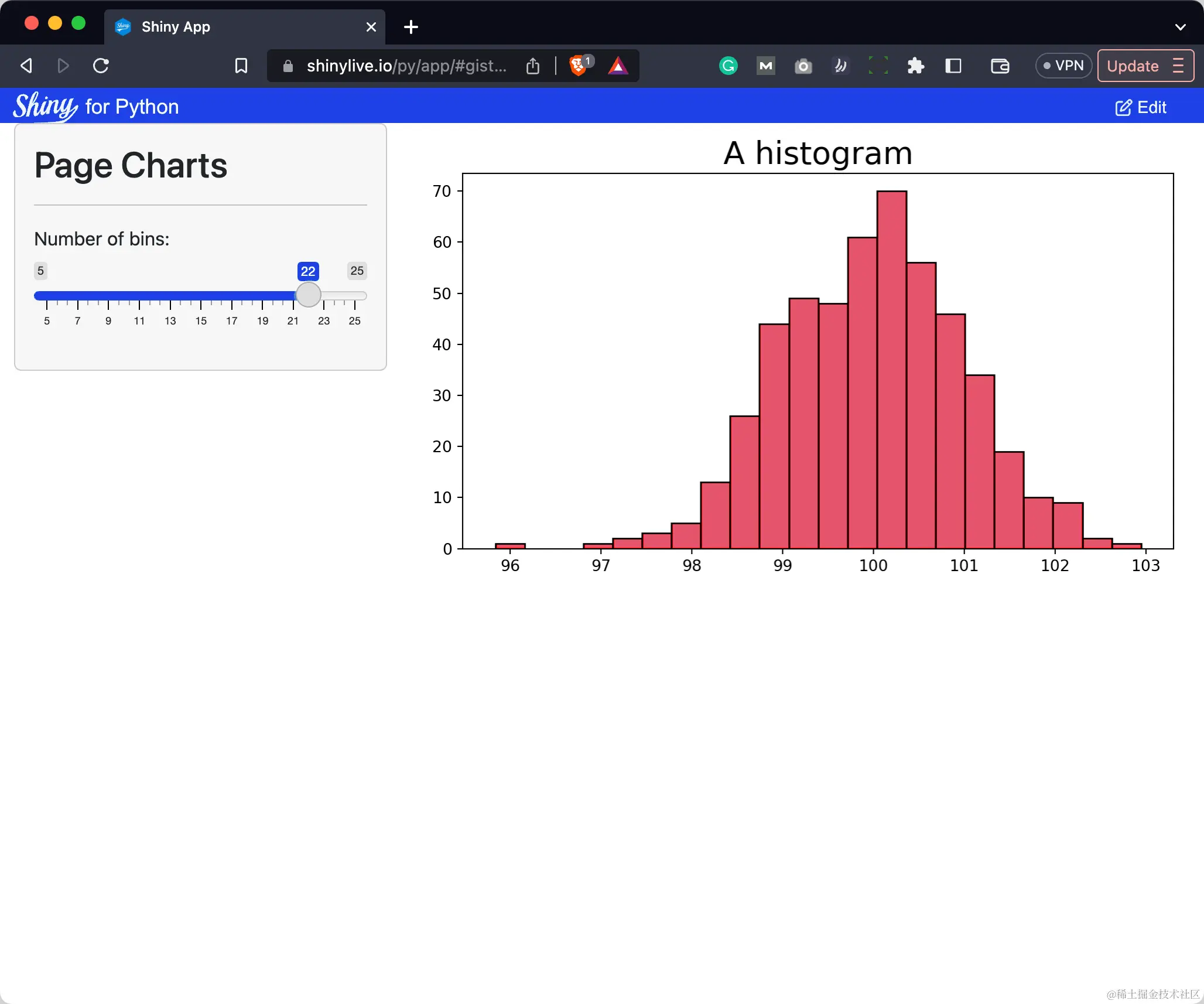The image size is (1204, 1004).
Task: Expand the tab search chevron
Action: [x=1180, y=27]
